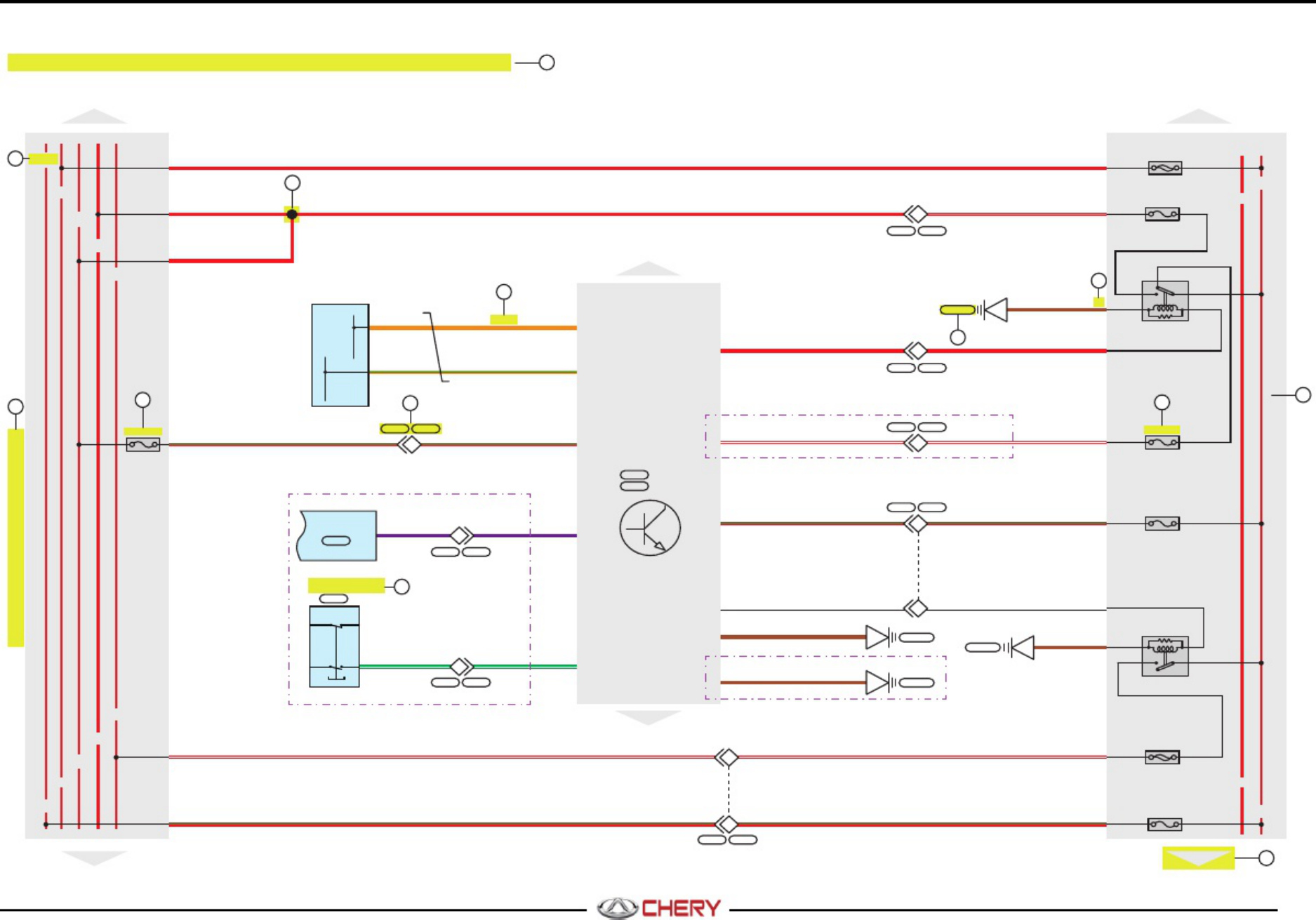Viewport: 1316px width, 920px height.
Task: Click the twisted-pair mark across orange and green wires
Action: point(436,347)
